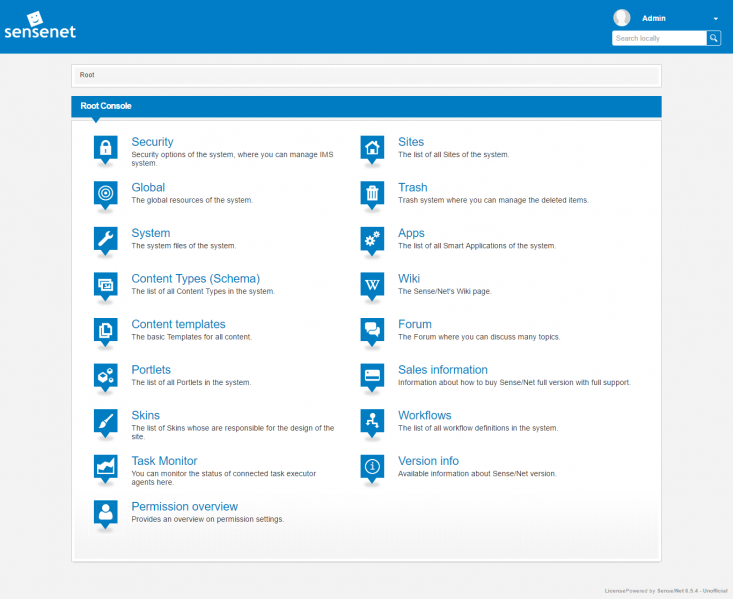Click the Version info icon
Viewport: 733px width, 599px height.
click(x=372, y=468)
